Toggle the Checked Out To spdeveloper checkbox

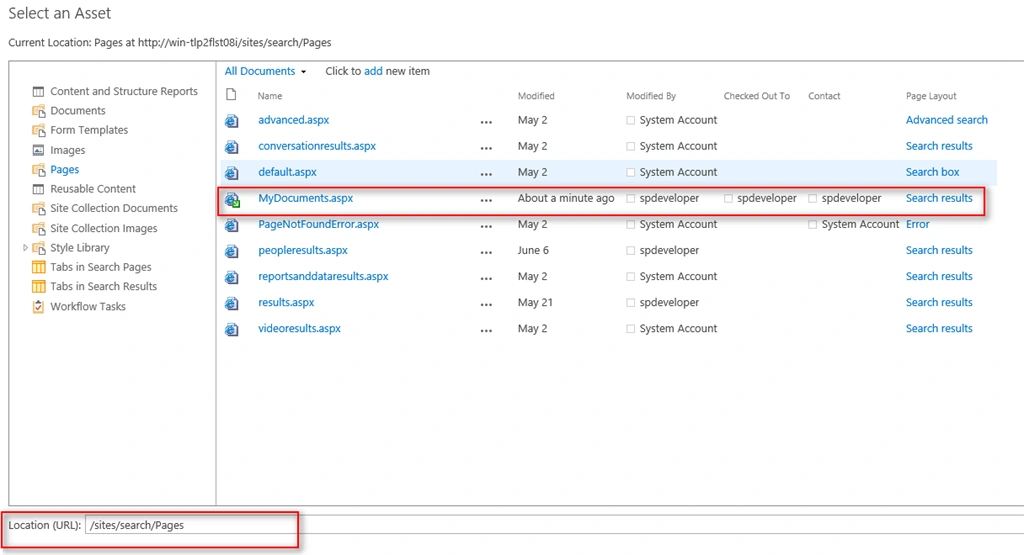[x=728, y=198]
